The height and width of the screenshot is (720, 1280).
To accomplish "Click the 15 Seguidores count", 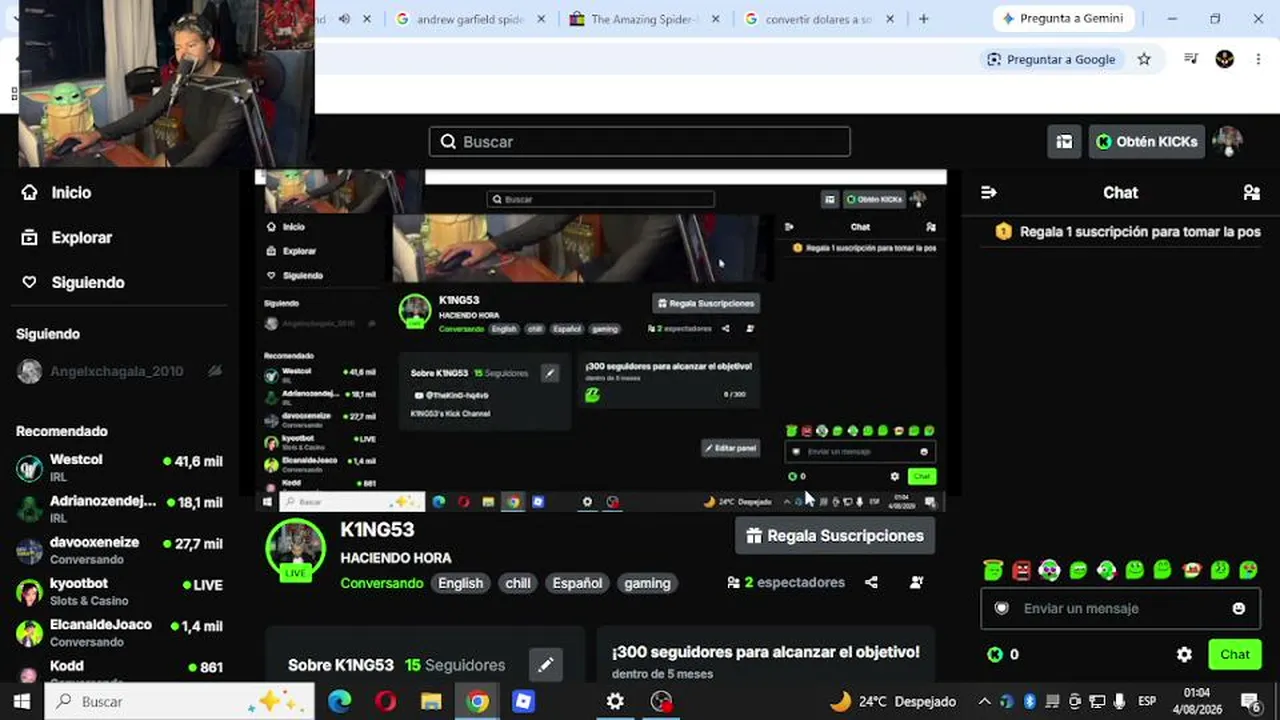I will pyautogui.click(x=455, y=665).
